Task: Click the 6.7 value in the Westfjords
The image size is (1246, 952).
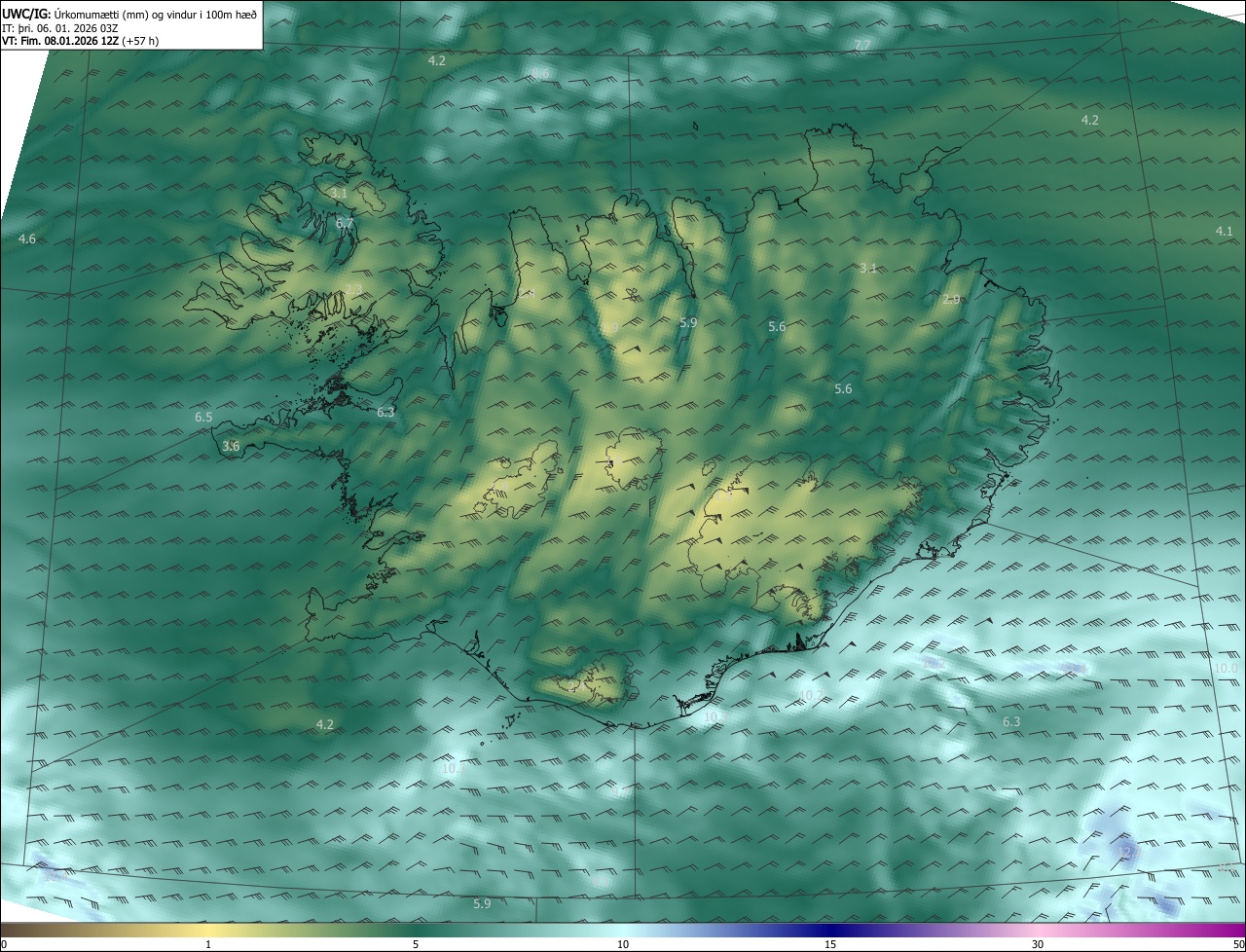Action: point(345,223)
